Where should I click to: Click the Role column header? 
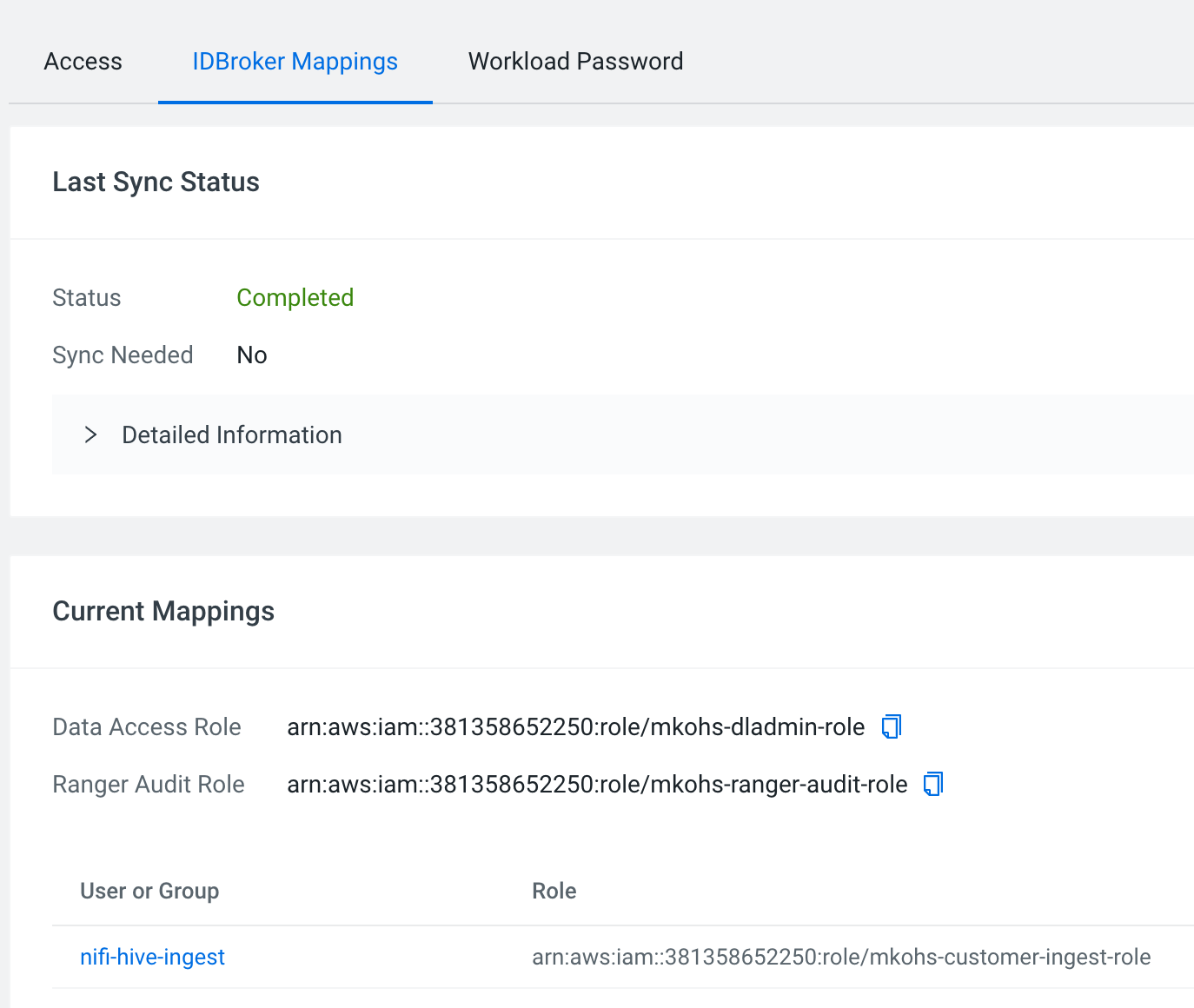(x=554, y=891)
